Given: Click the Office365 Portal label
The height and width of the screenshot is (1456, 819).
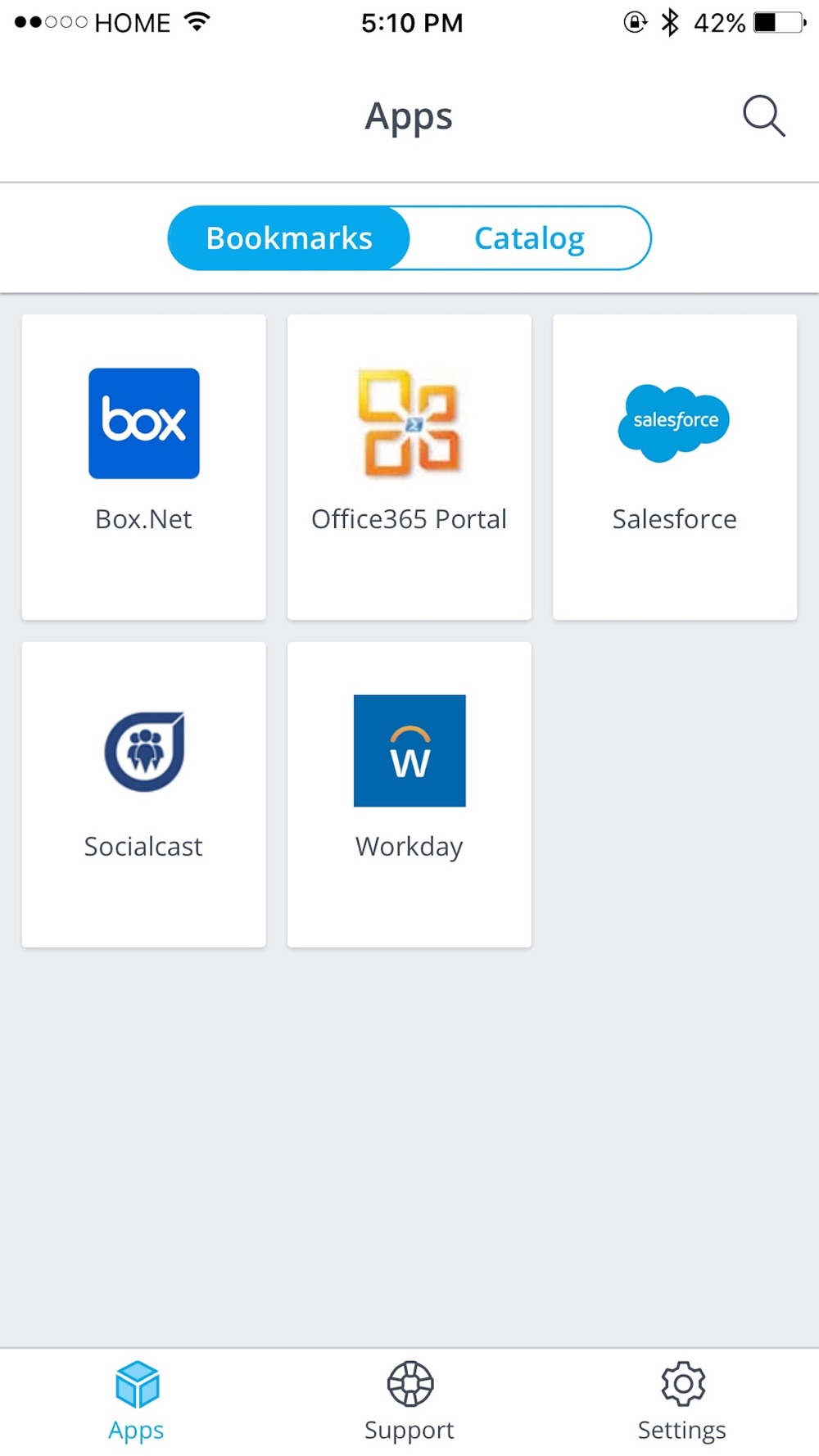Looking at the screenshot, I should tap(409, 519).
